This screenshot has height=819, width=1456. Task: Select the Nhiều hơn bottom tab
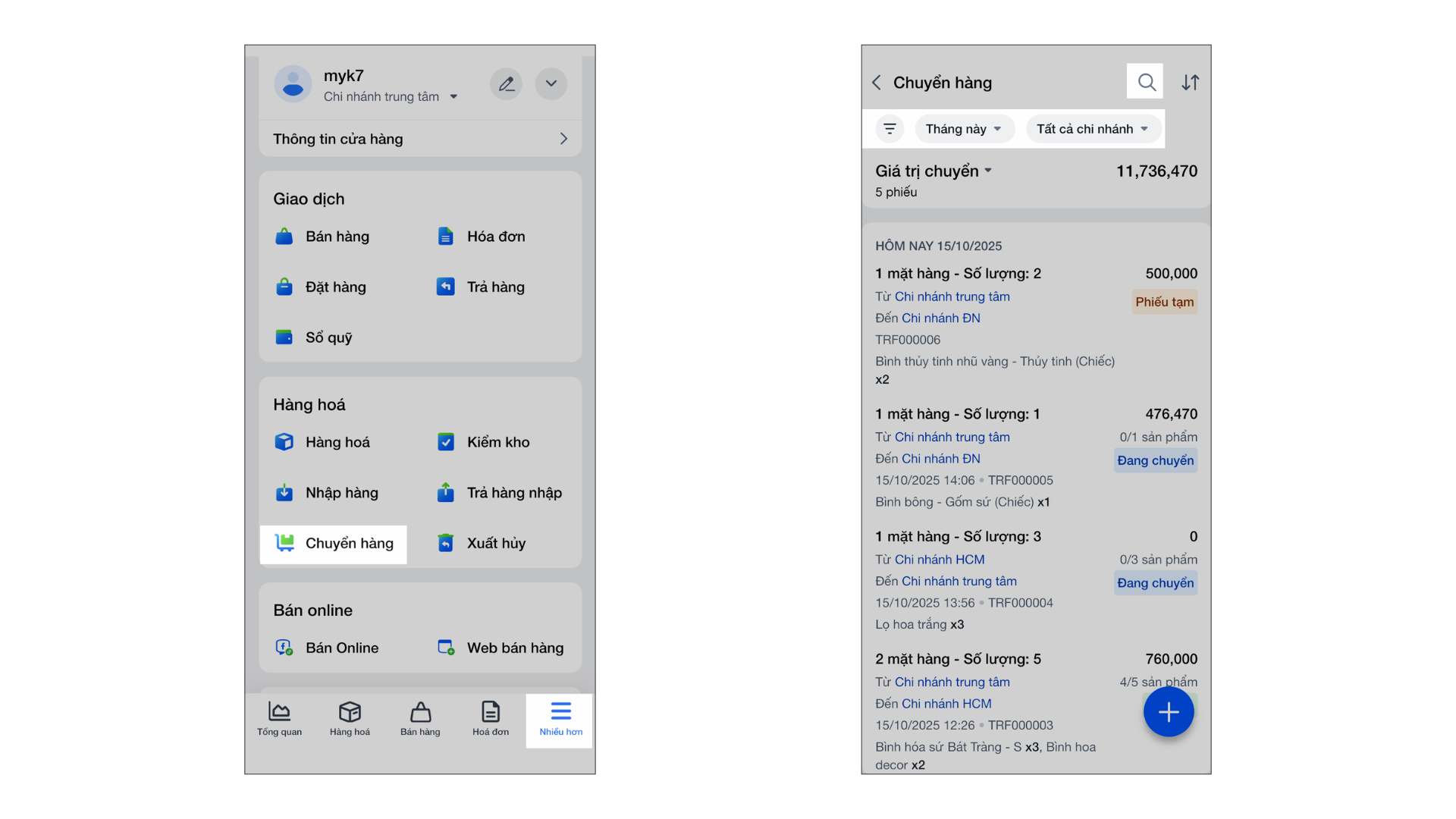(560, 719)
